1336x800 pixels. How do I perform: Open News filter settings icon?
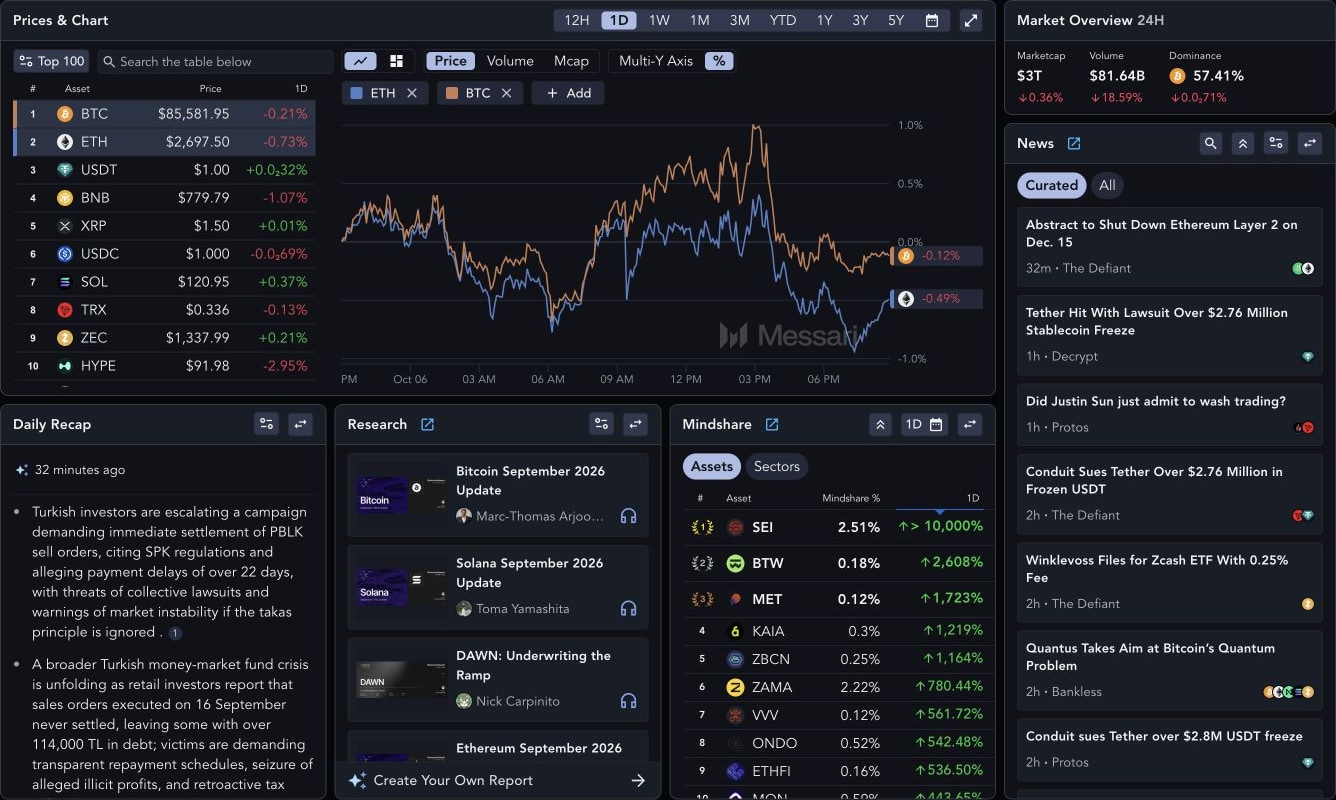(1276, 143)
